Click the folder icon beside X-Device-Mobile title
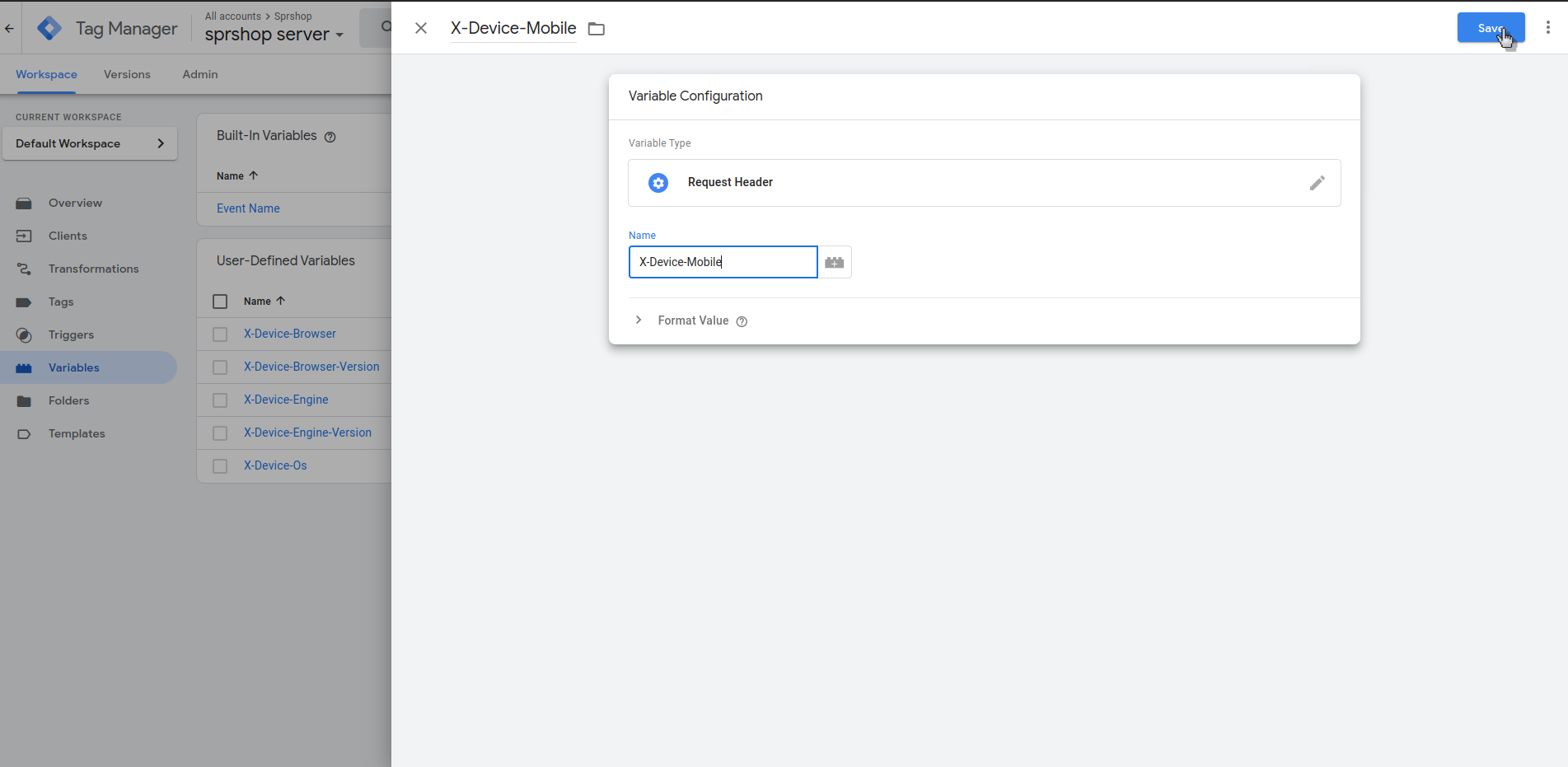 596,28
